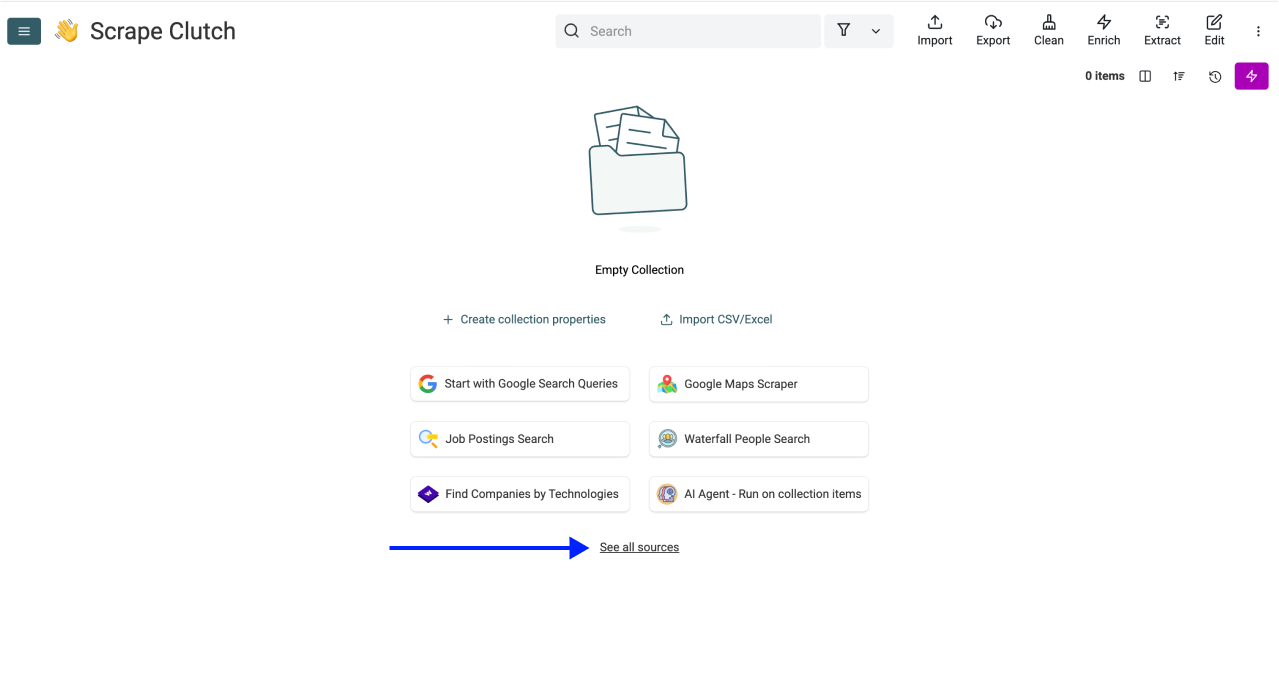Click the purple lightning action button
This screenshot has width=1279, height=700.
(1251, 76)
